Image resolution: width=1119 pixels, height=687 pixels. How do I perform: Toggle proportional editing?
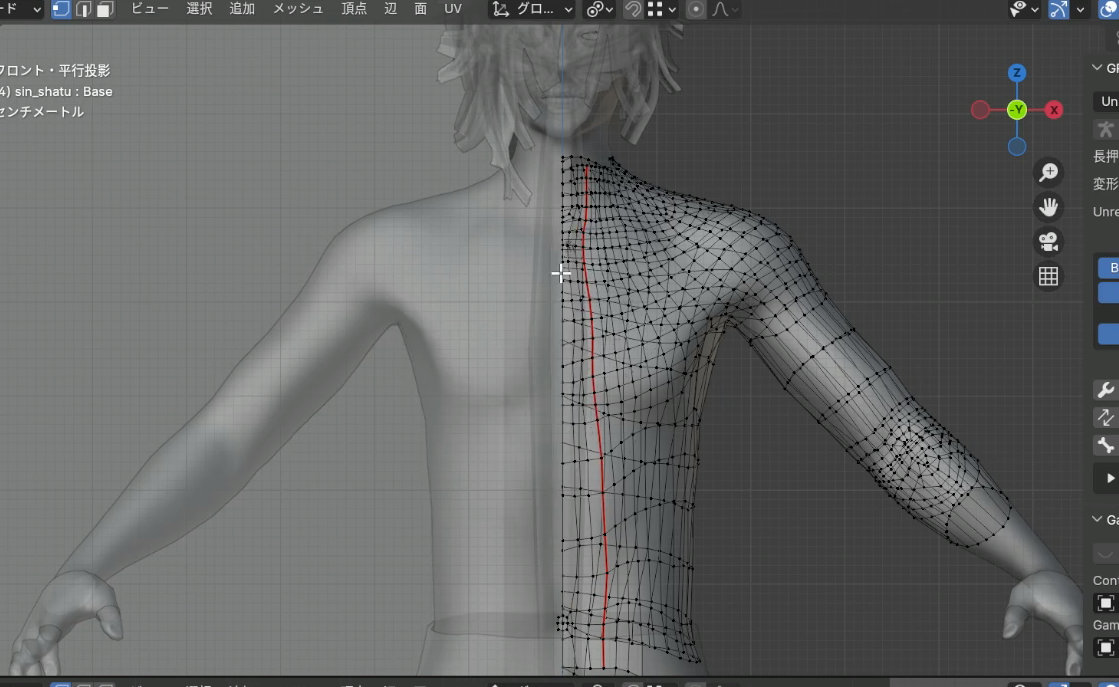pos(695,9)
